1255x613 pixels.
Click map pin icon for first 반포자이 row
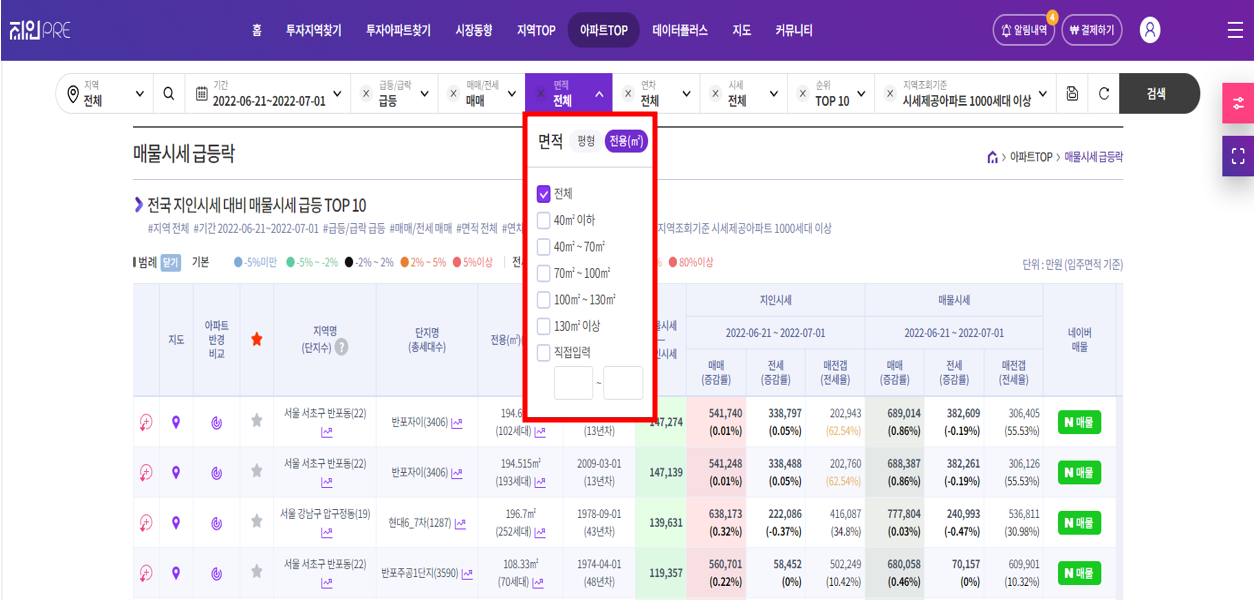pos(176,422)
